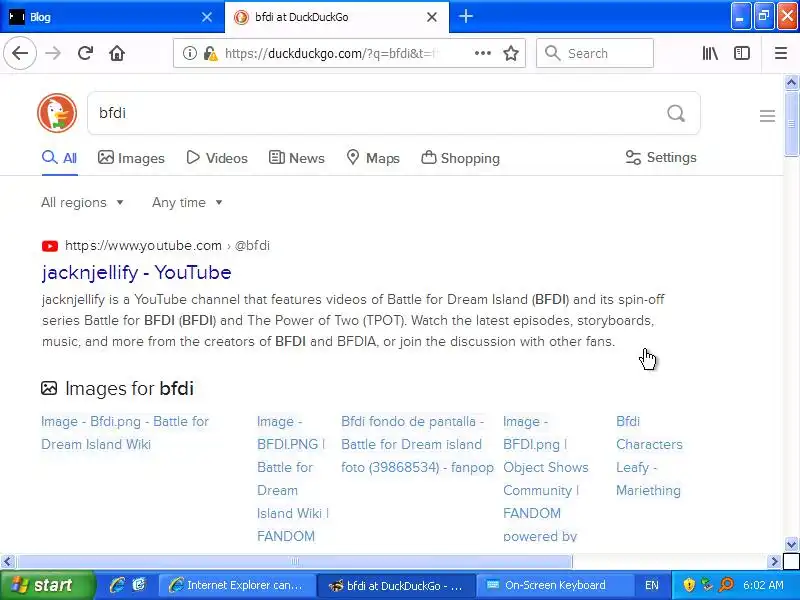The height and width of the screenshot is (600, 800).
Task: Open the Windows start menu
Action: coord(48,585)
